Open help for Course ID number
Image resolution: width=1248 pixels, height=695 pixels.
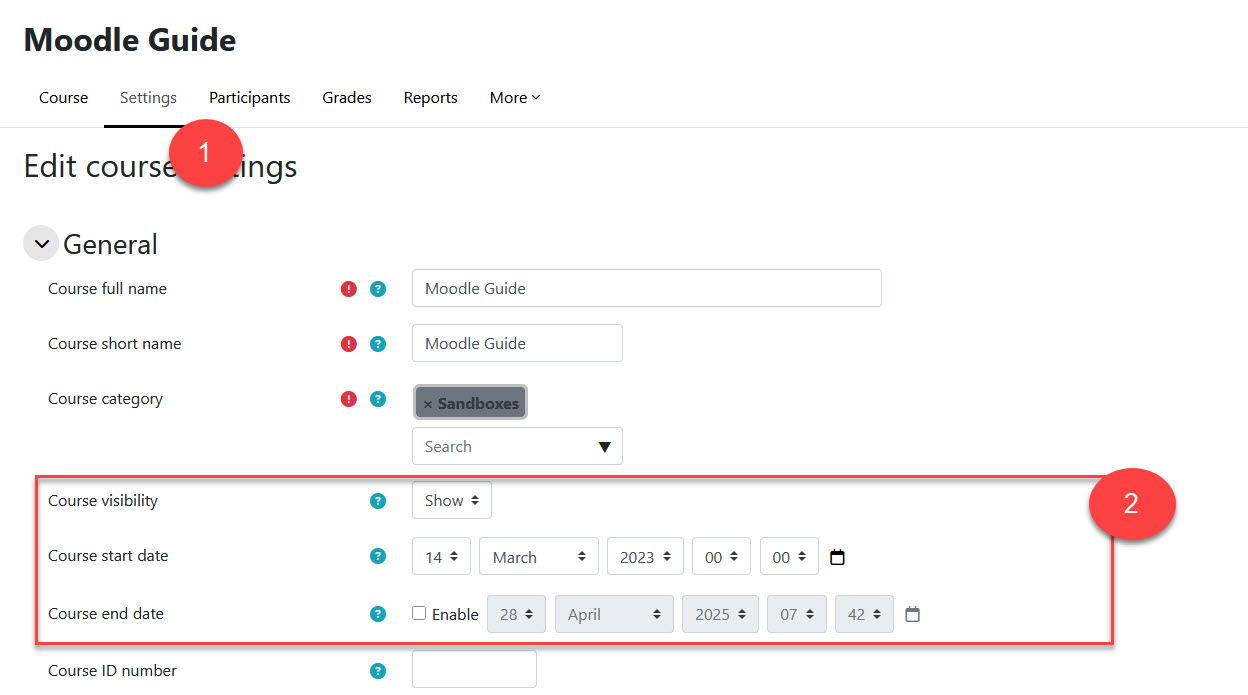coord(378,671)
